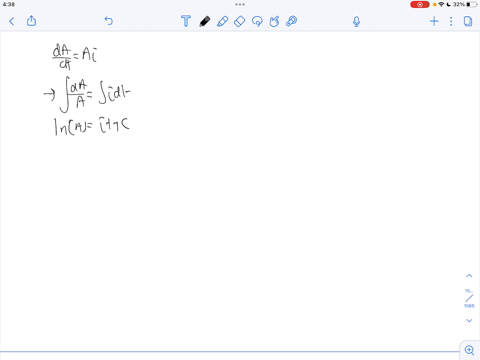
Task: Undo the last stroke
Action: pyautogui.click(x=109, y=21)
